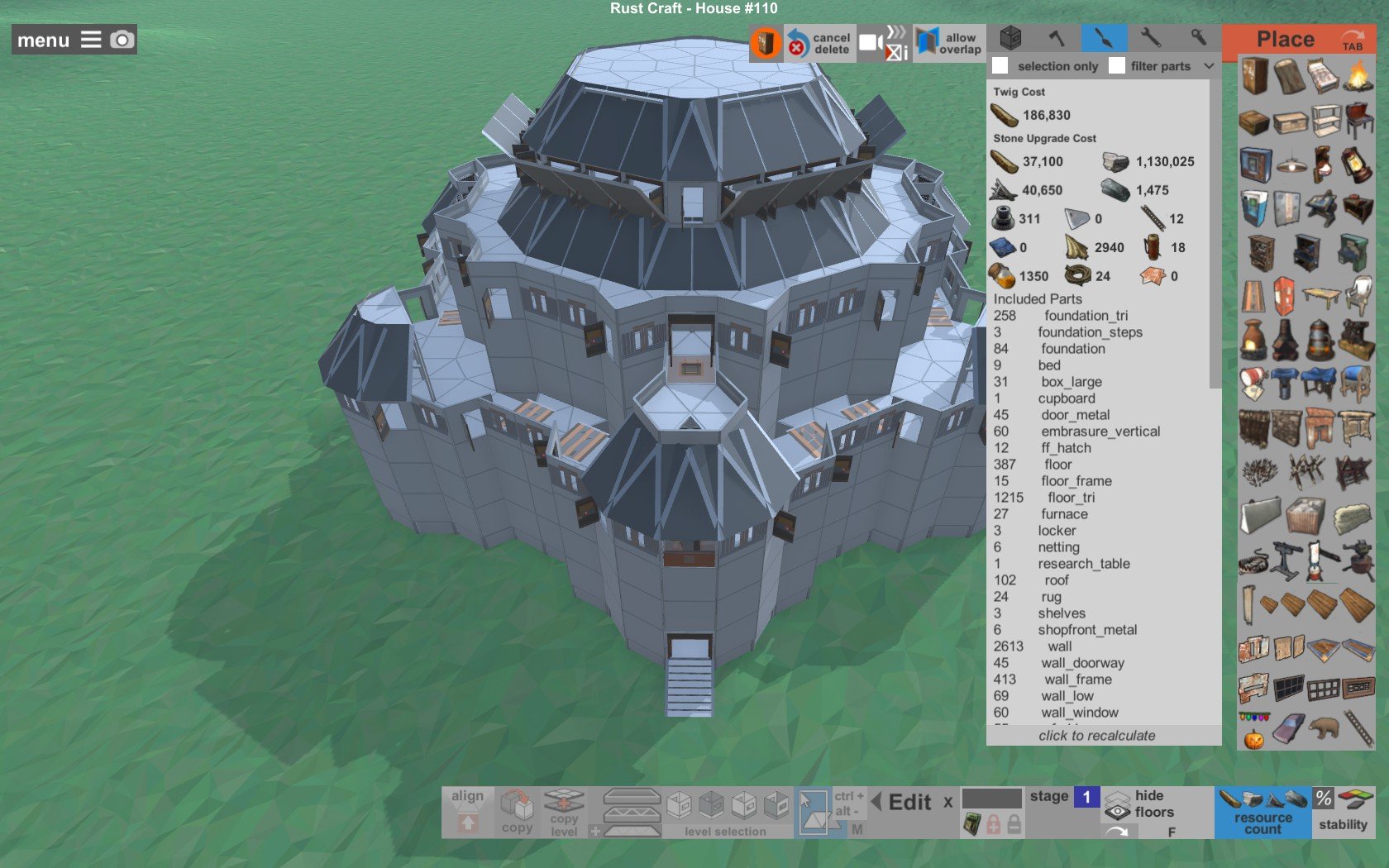The height and width of the screenshot is (868, 1389).
Task: Collapse the Edit panel using left arrow
Action: coord(876,802)
